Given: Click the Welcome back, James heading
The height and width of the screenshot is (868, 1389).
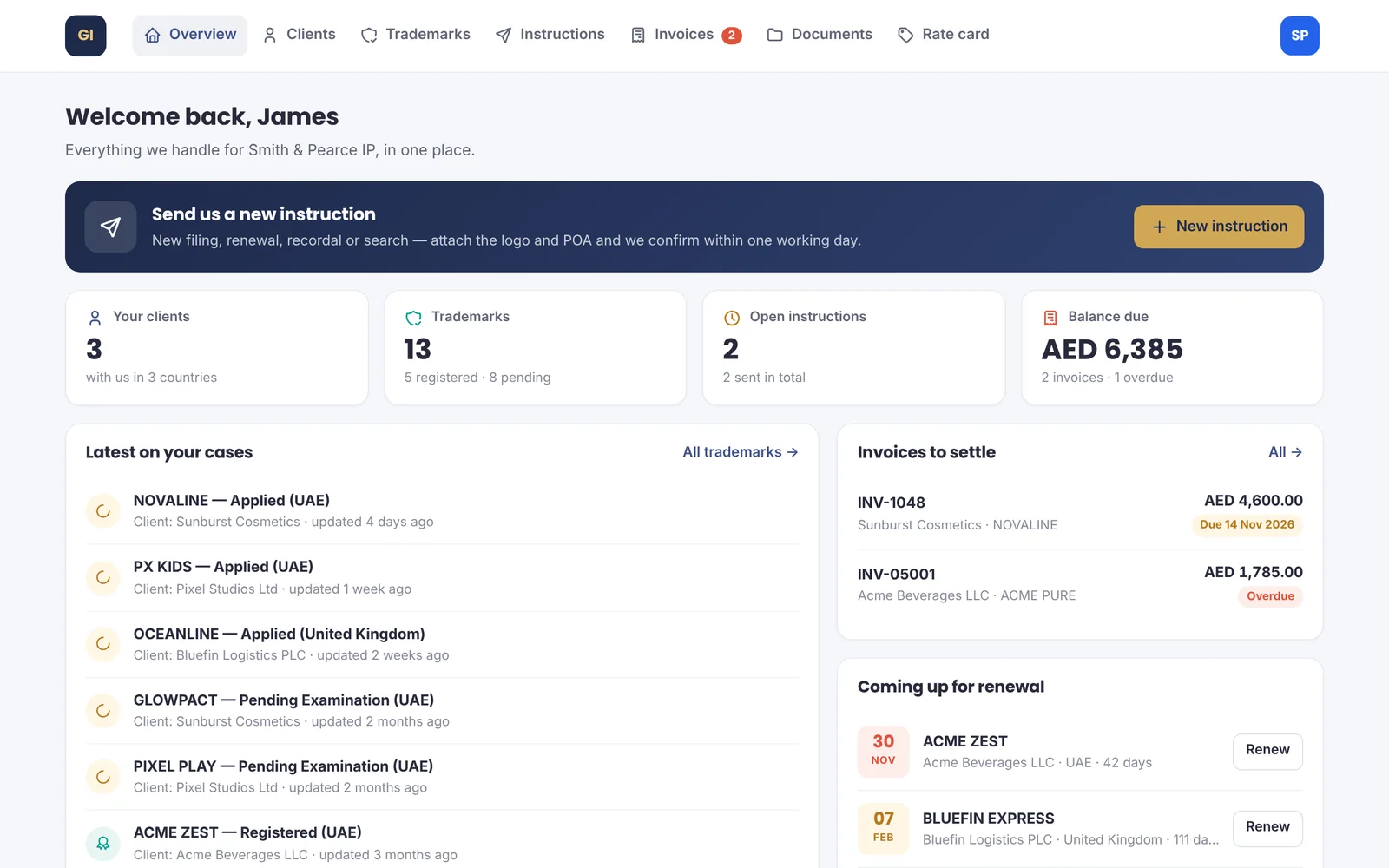Looking at the screenshot, I should [x=202, y=116].
